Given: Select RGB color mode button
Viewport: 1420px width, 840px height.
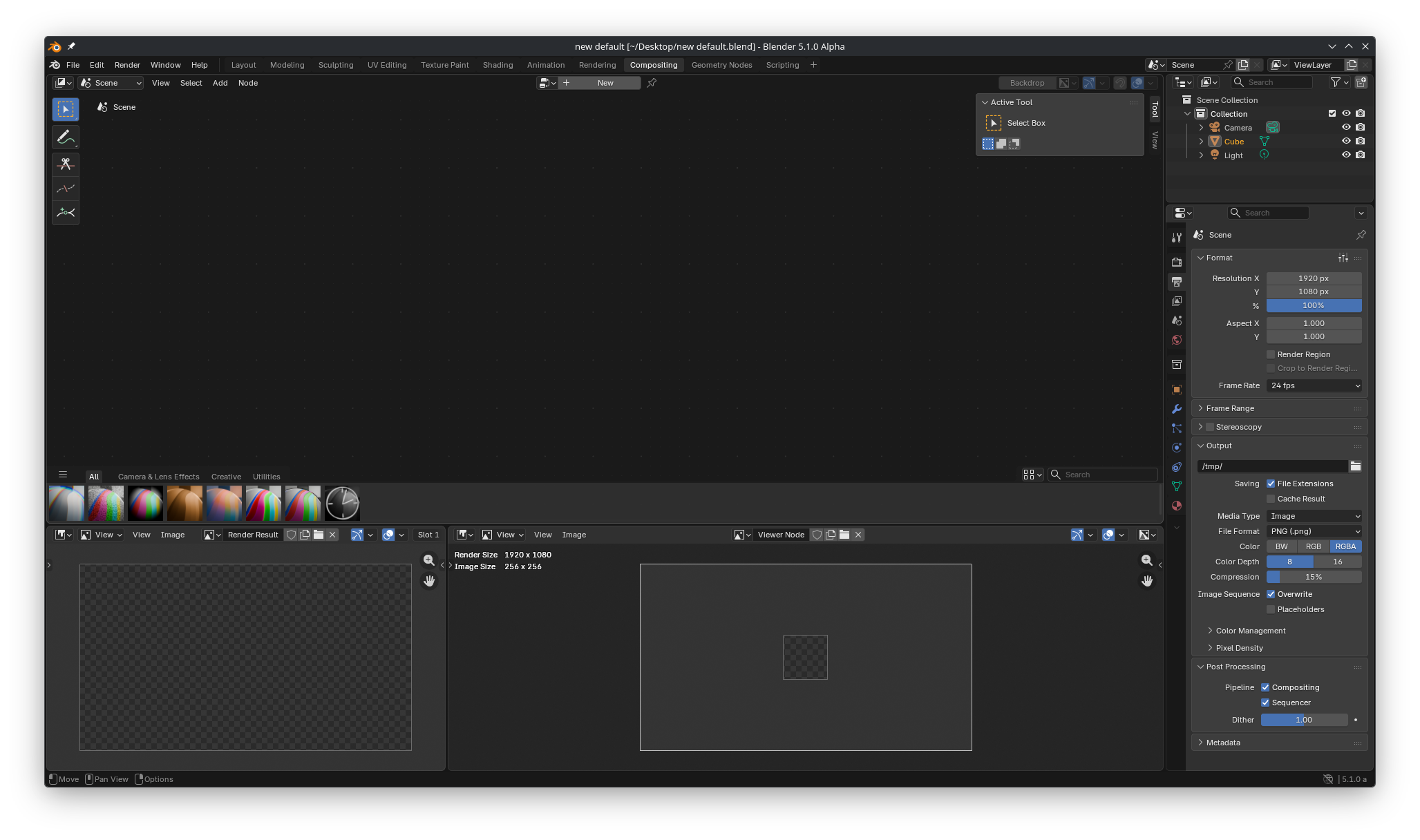Looking at the screenshot, I should (1314, 546).
